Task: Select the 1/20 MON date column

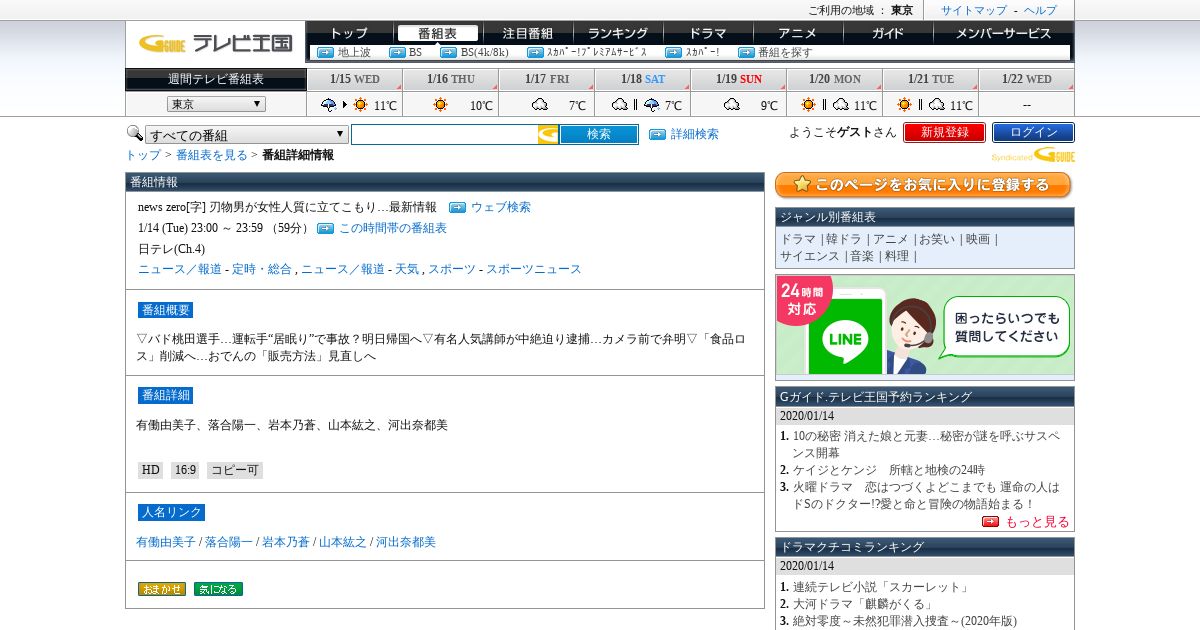Action: coord(834,79)
